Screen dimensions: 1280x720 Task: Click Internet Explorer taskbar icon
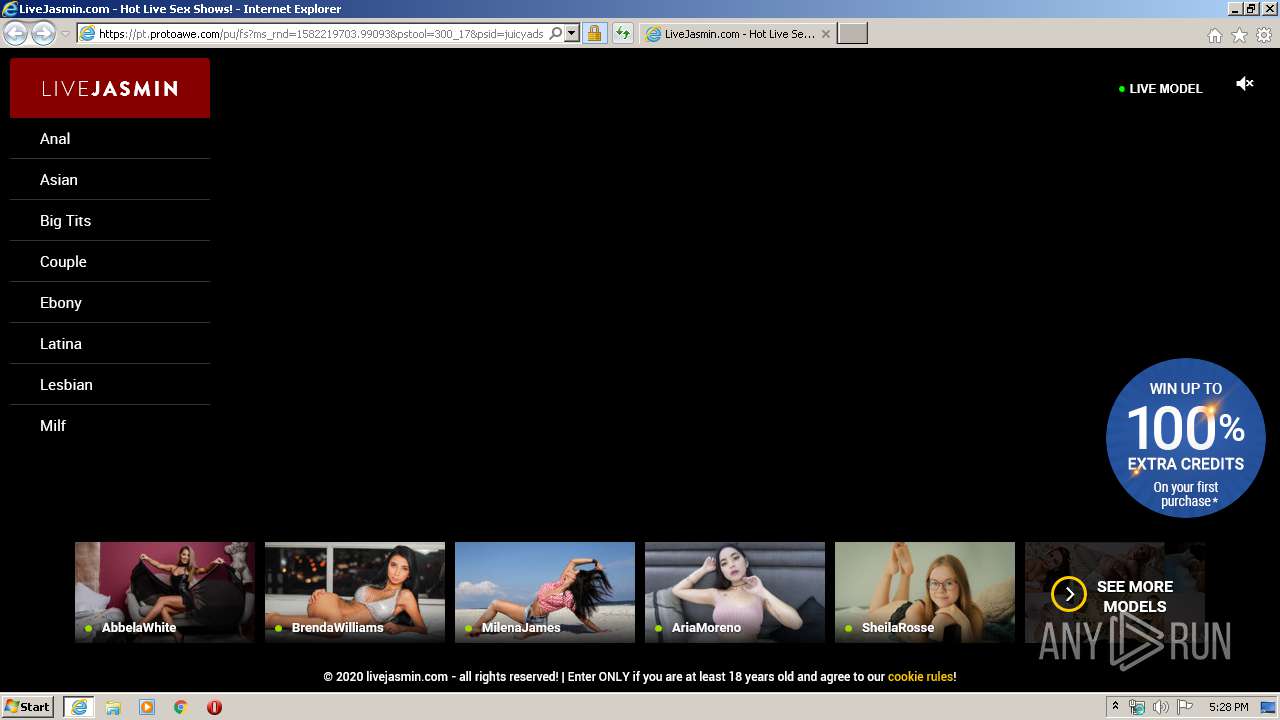tap(79, 707)
